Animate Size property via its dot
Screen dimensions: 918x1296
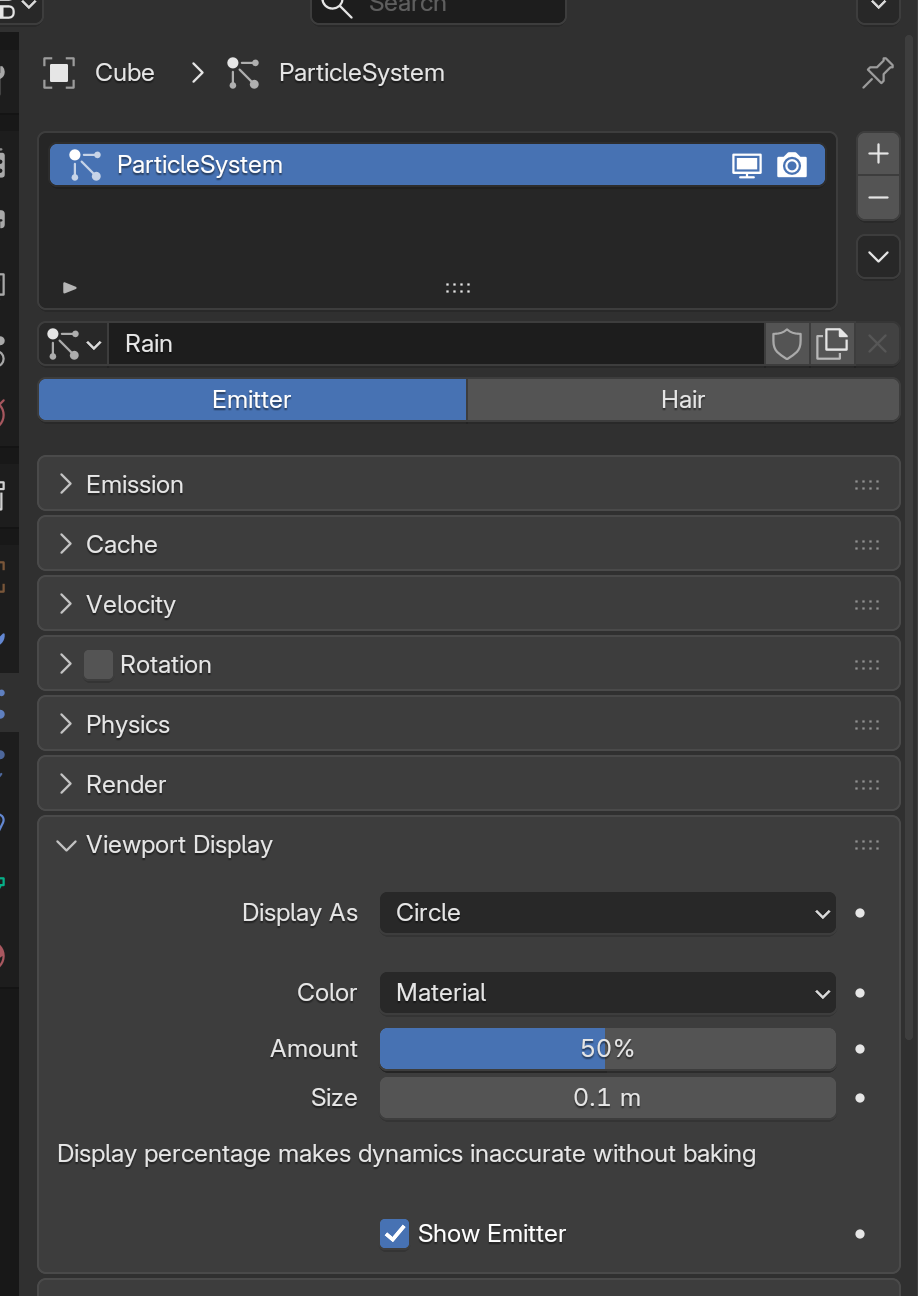point(860,1098)
